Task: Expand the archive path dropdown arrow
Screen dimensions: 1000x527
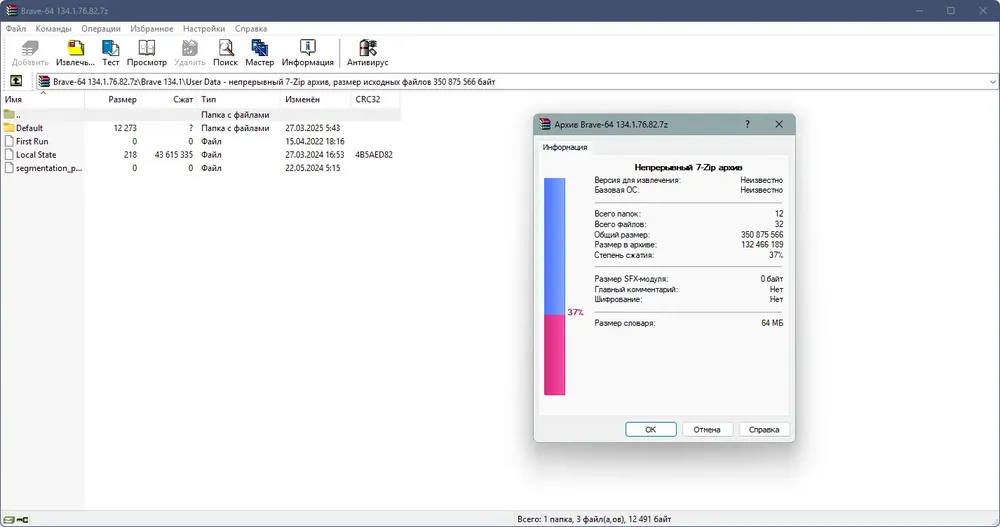Action: tap(989, 82)
